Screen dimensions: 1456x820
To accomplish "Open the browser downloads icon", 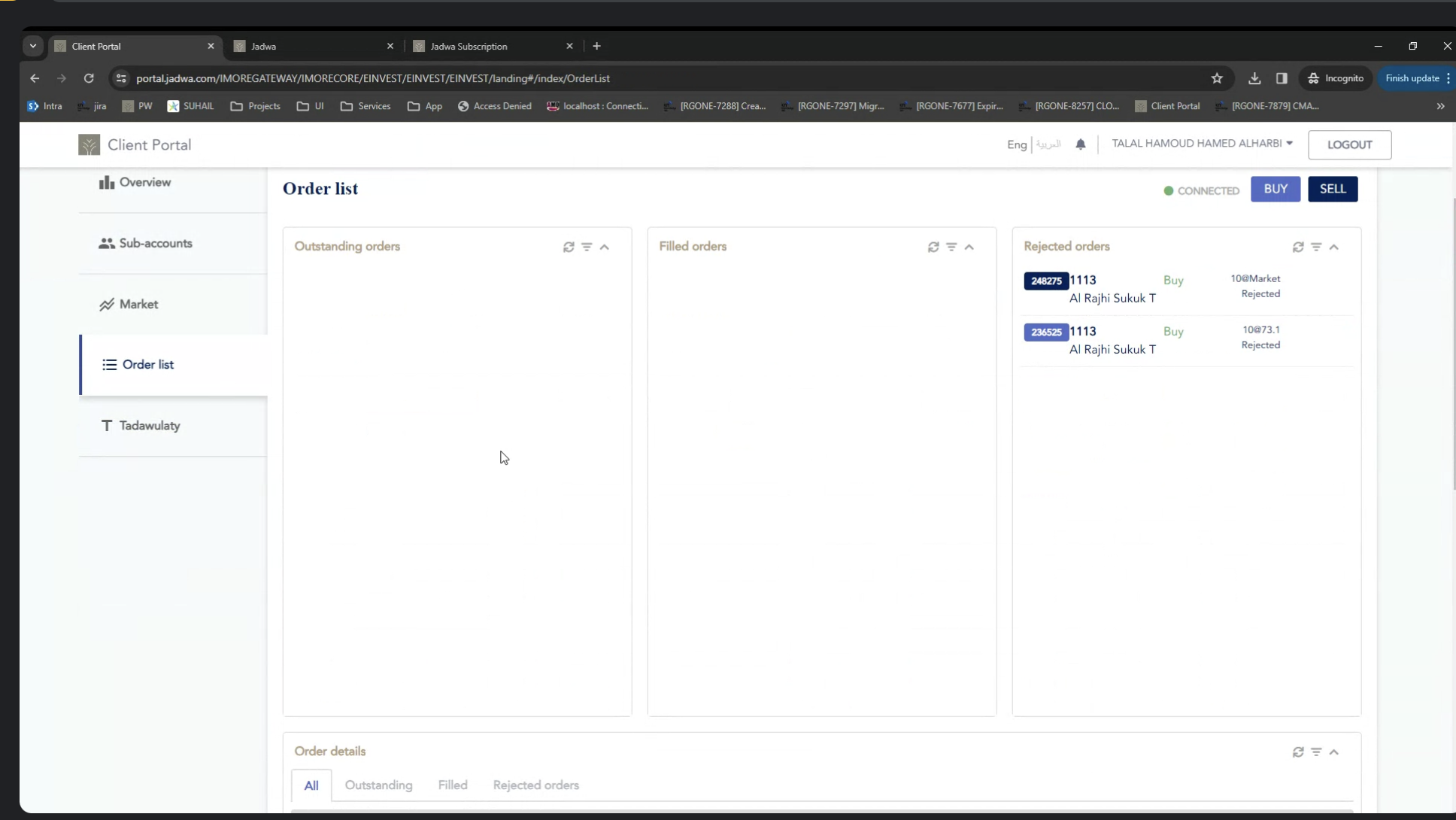I will (x=1254, y=78).
